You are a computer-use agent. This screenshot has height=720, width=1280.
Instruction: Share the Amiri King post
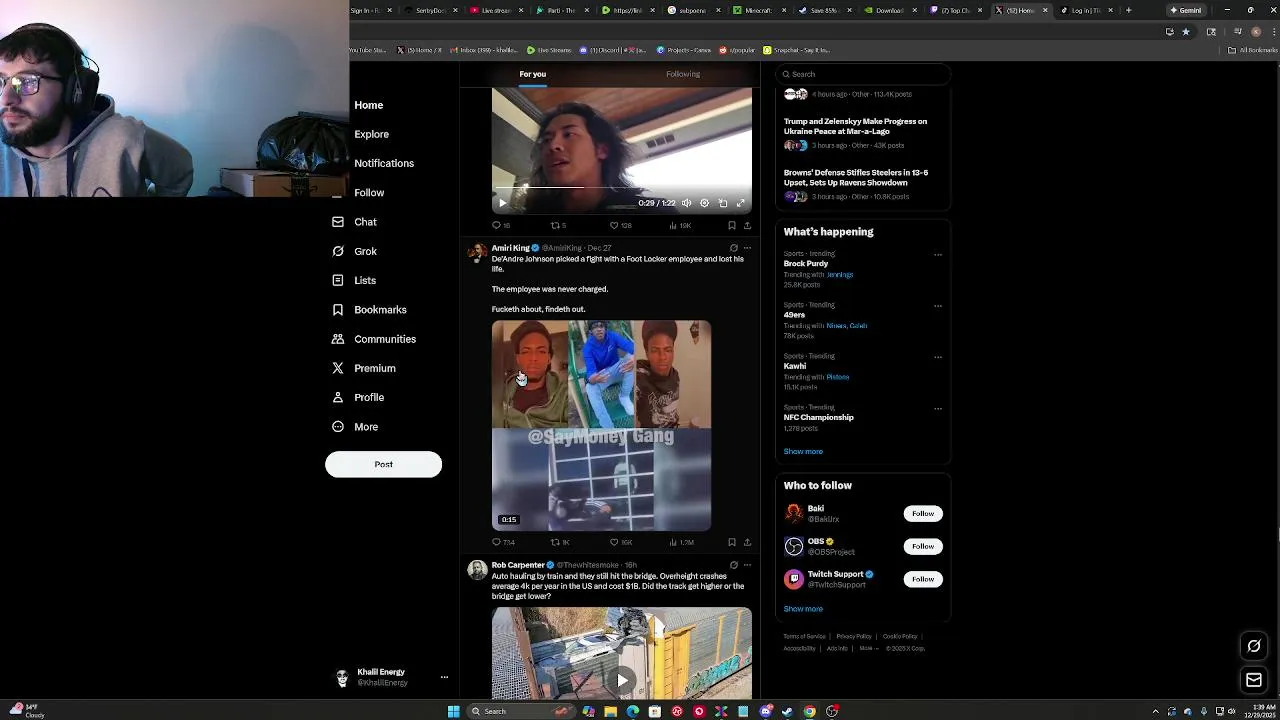pos(747,542)
